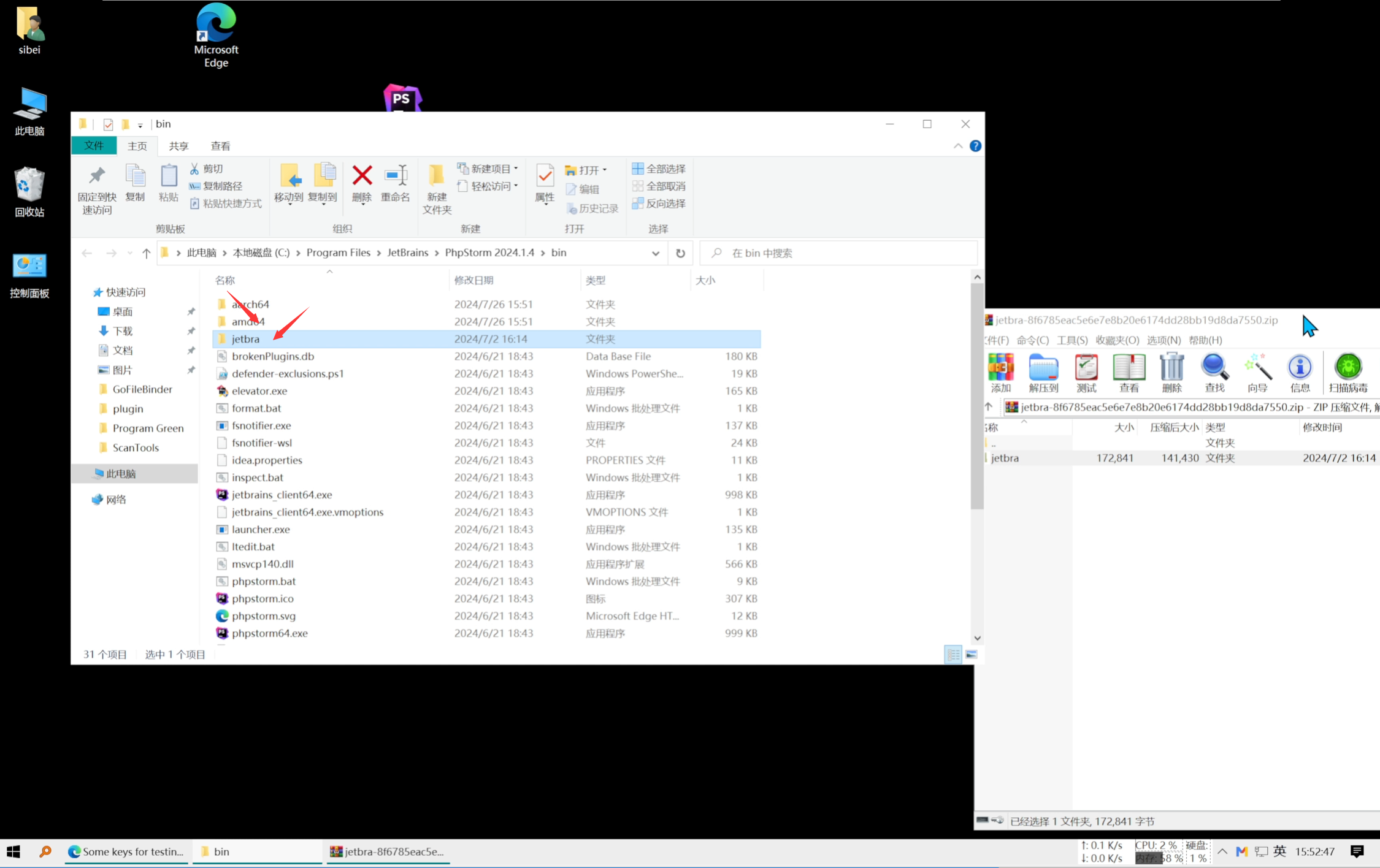The width and height of the screenshot is (1380, 868).
Task: Select the 查看 (View) tab in File Explorer ribbon
Action: (x=219, y=146)
